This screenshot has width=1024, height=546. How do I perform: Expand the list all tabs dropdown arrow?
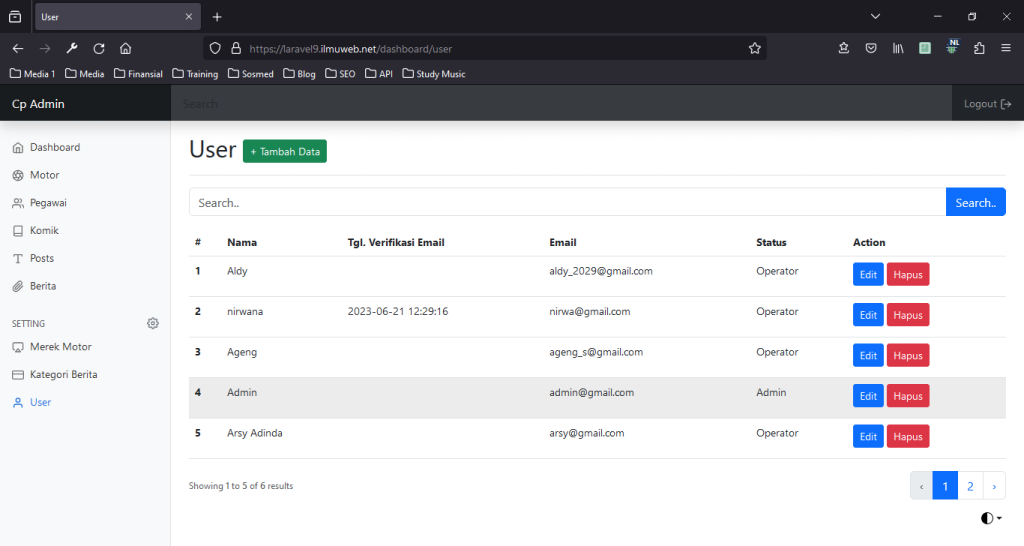(x=875, y=17)
